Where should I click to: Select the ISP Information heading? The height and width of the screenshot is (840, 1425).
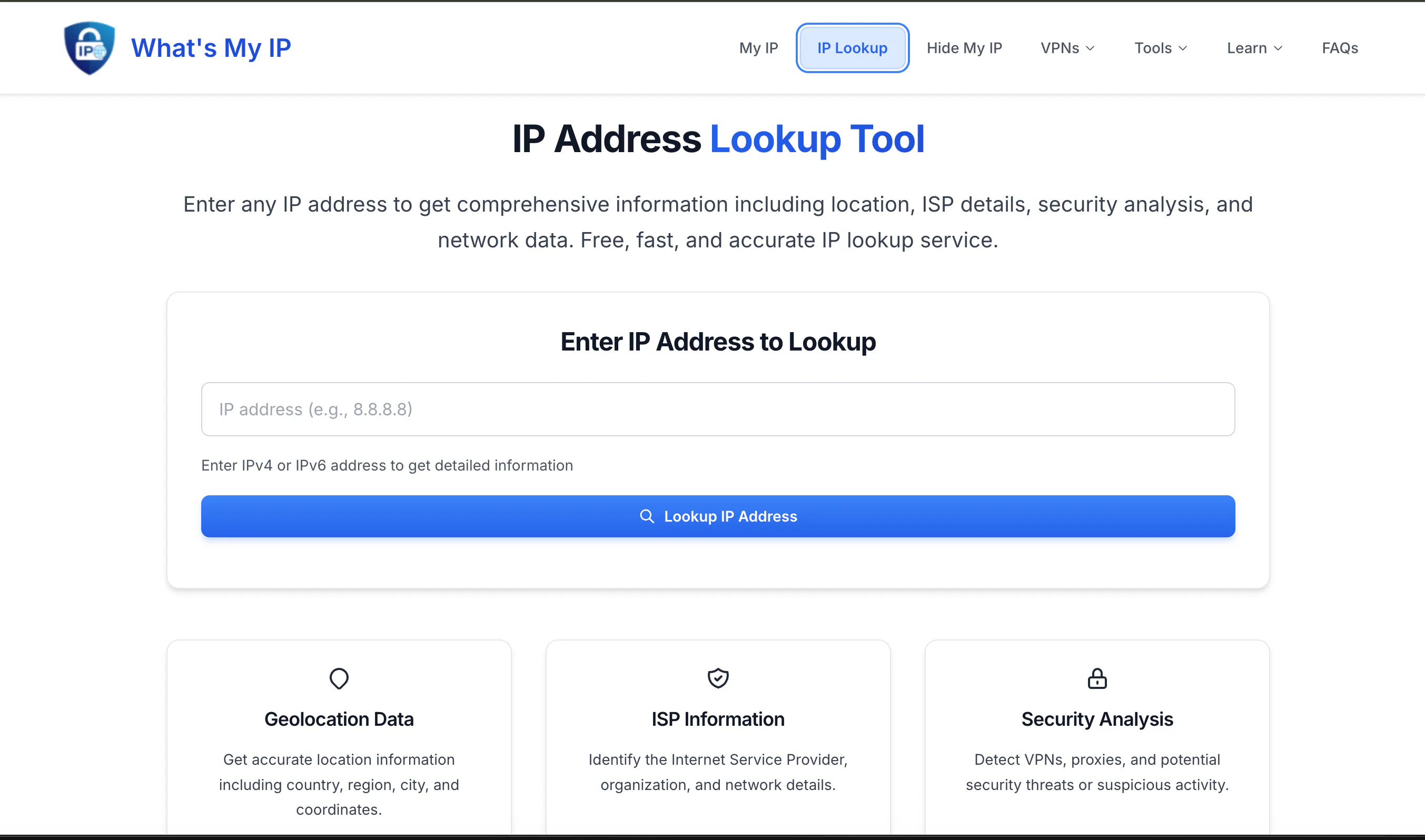point(718,719)
